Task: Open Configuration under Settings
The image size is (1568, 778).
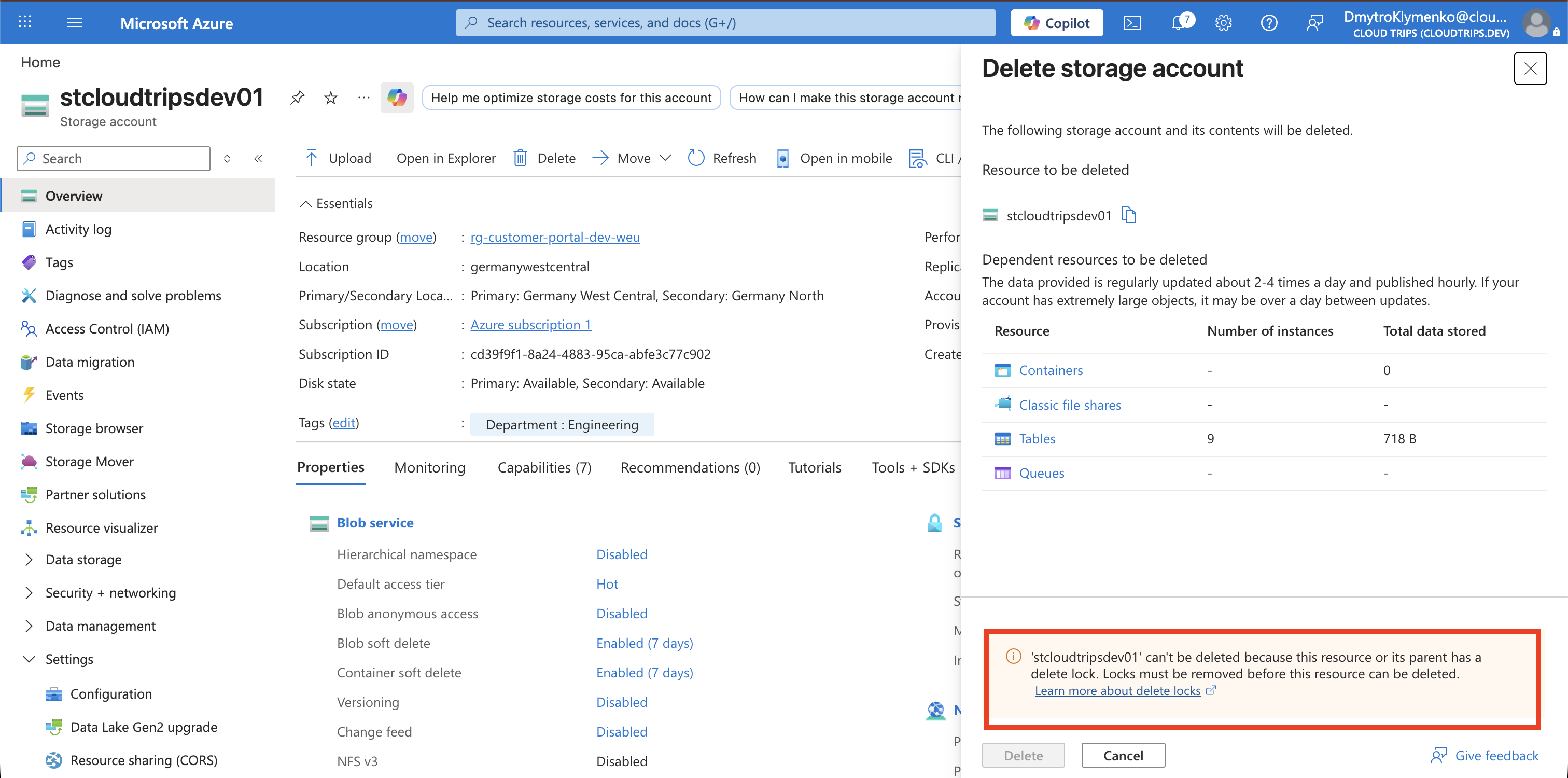Action: pyautogui.click(x=111, y=693)
